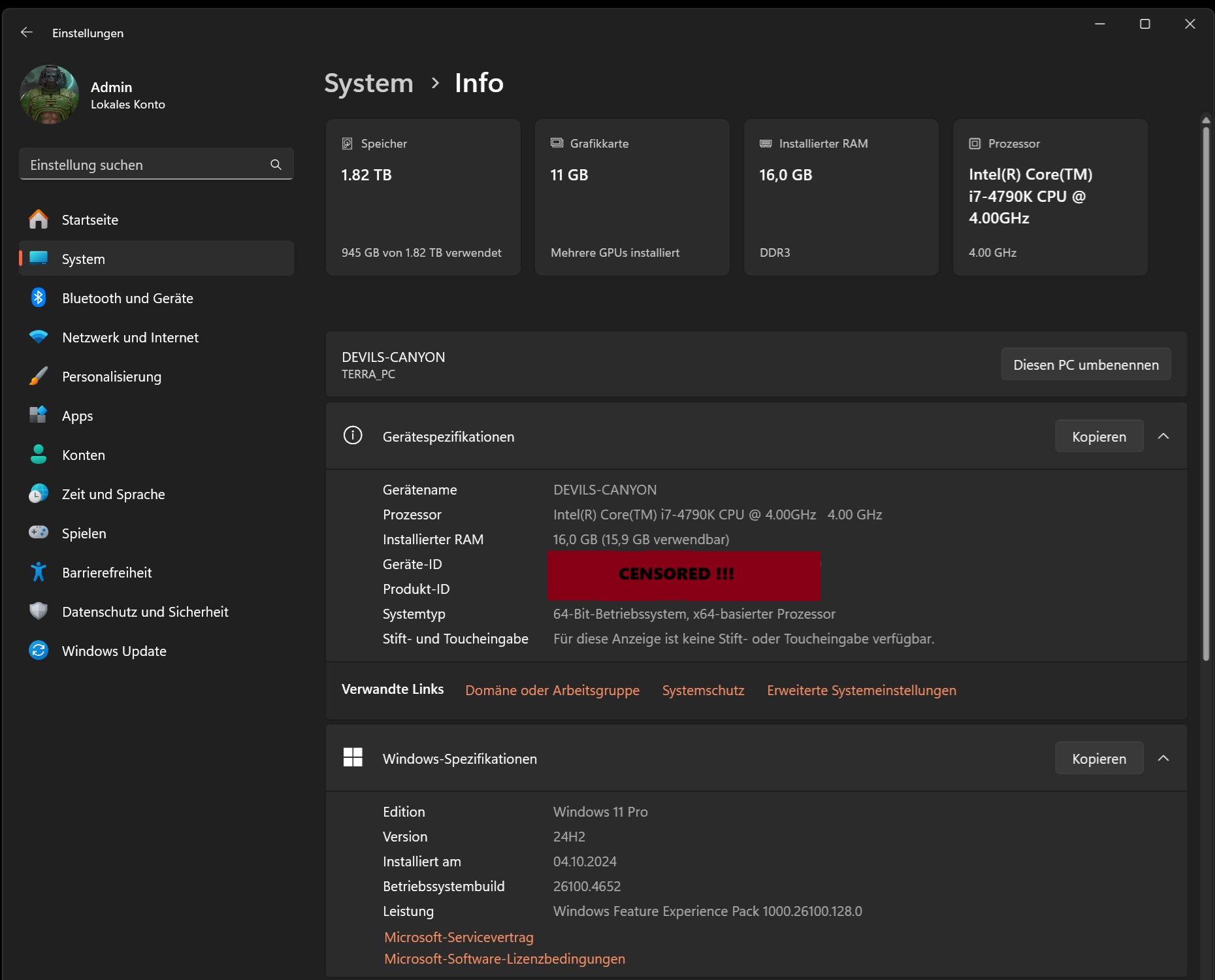Click the Installierter RAM chip icon
Screen dimensions: 1215x980
point(766,144)
